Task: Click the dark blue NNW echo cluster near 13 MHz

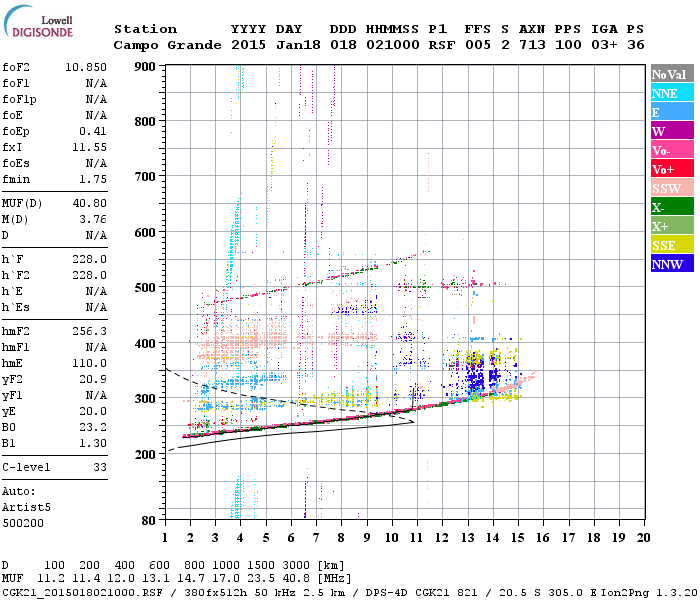Action: (x=475, y=376)
